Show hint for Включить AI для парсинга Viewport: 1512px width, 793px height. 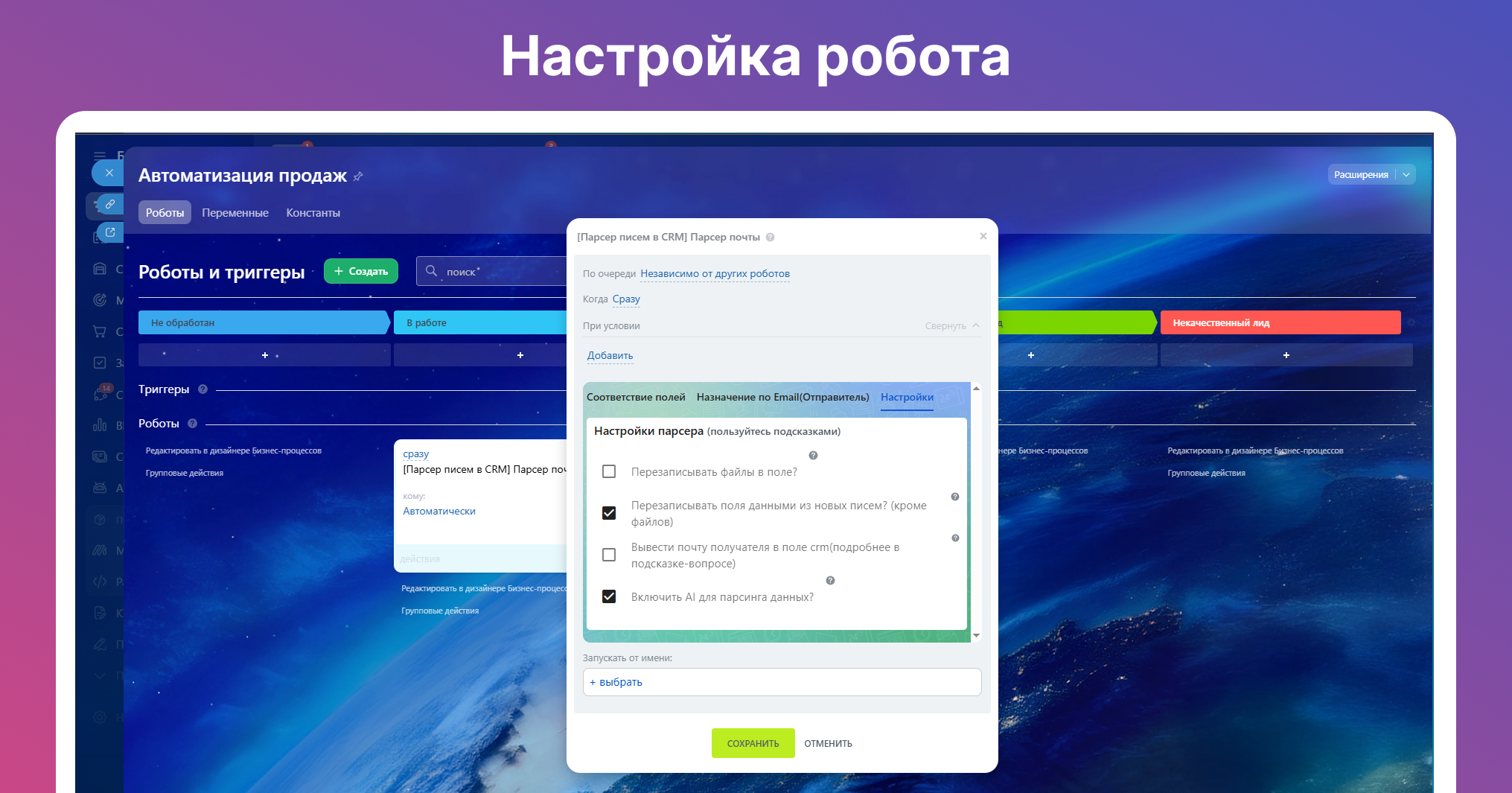830,581
